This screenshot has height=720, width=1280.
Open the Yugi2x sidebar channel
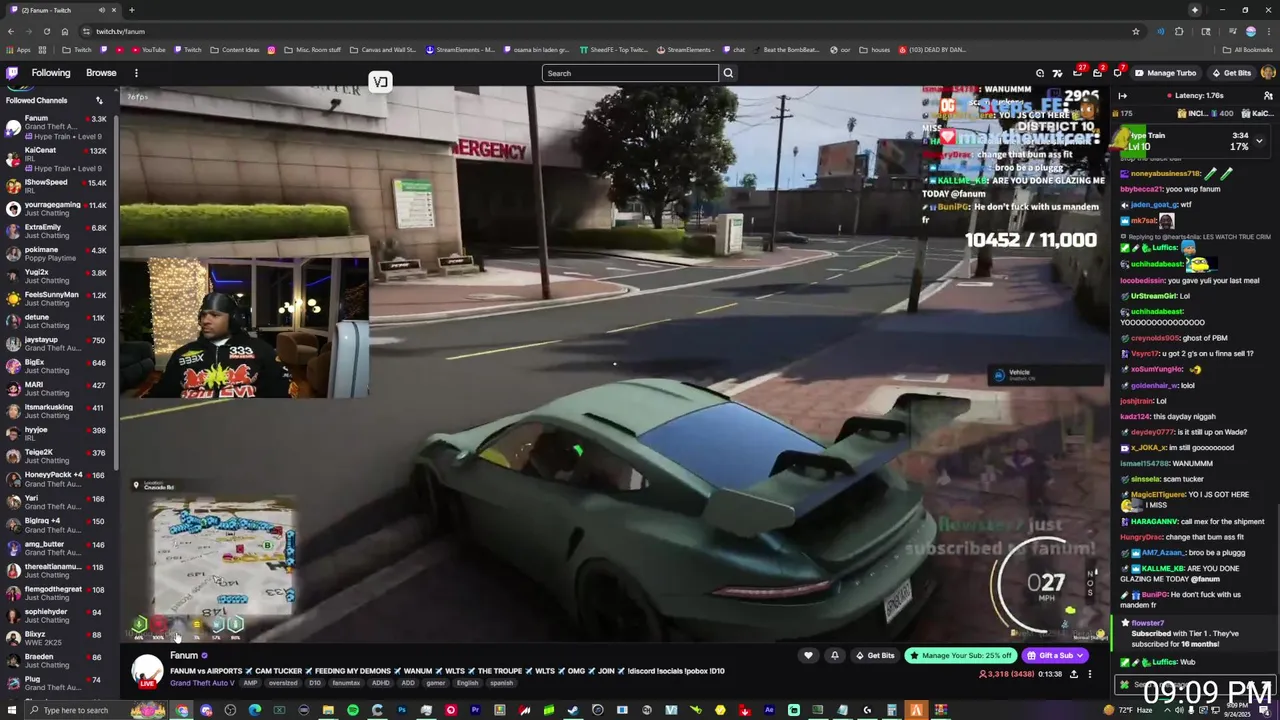click(58, 276)
